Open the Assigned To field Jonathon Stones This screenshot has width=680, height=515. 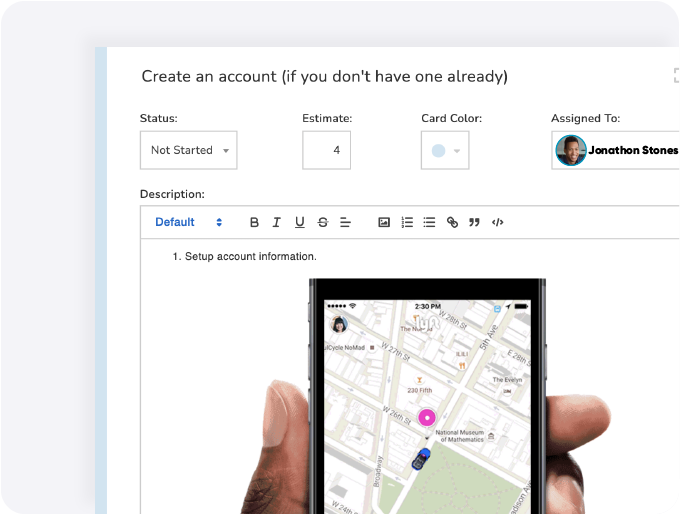[x=615, y=150]
